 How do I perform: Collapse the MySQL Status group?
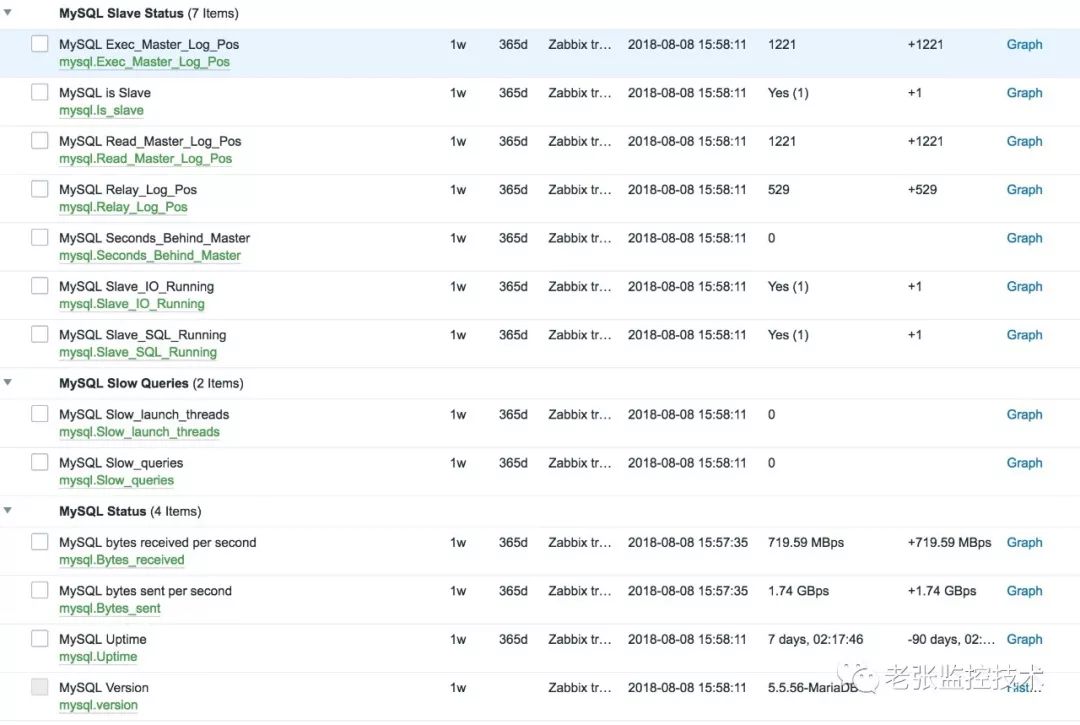coord(8,511)
